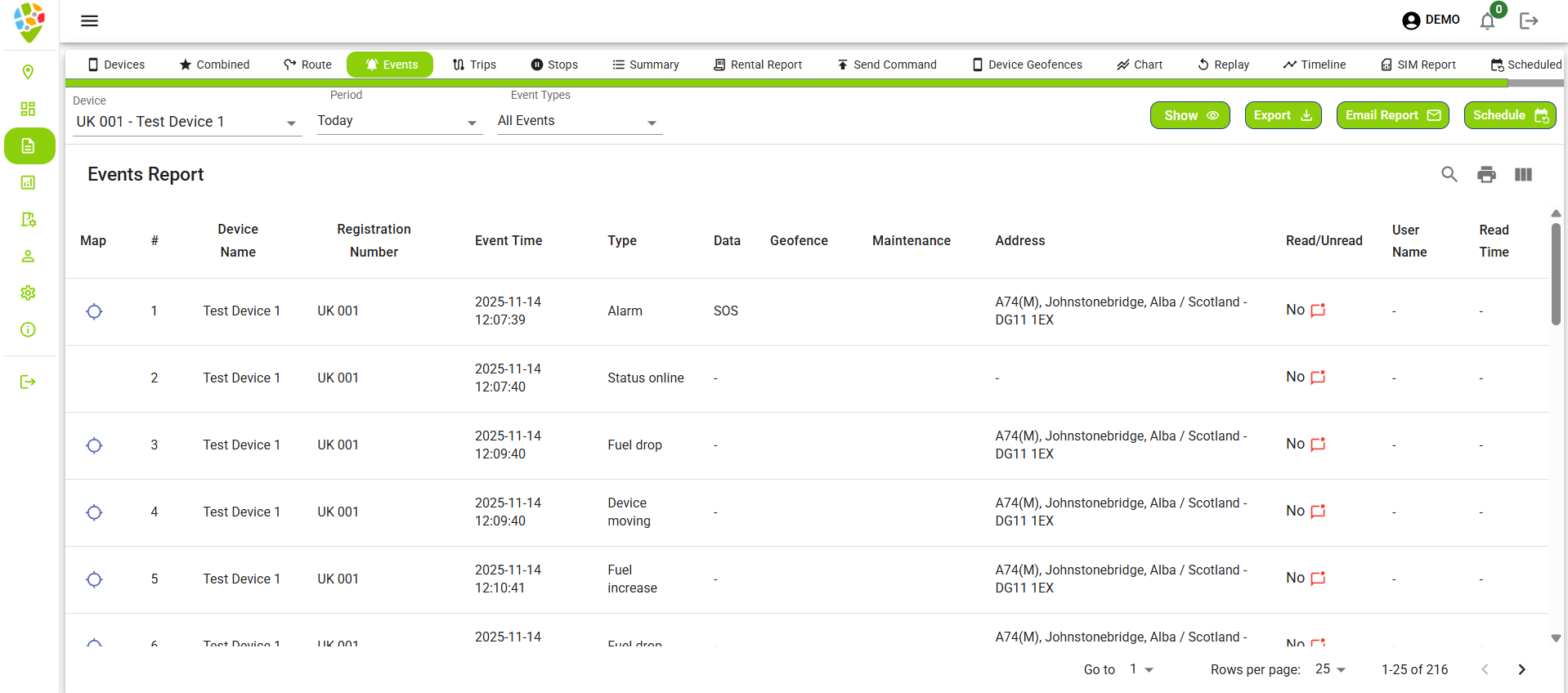This screenshot has width=1568, height=693.
Task: Toggle read flag for Alarm SOS event
Action: tap(1318, 311)
